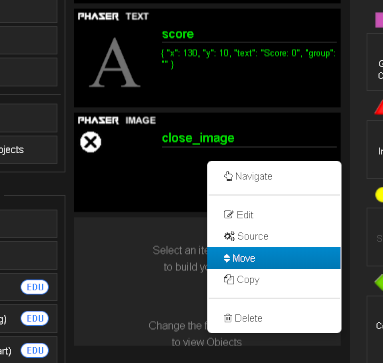The image size is (383, 363).
Task: Click the middle EDU badge
Action: 35,319
